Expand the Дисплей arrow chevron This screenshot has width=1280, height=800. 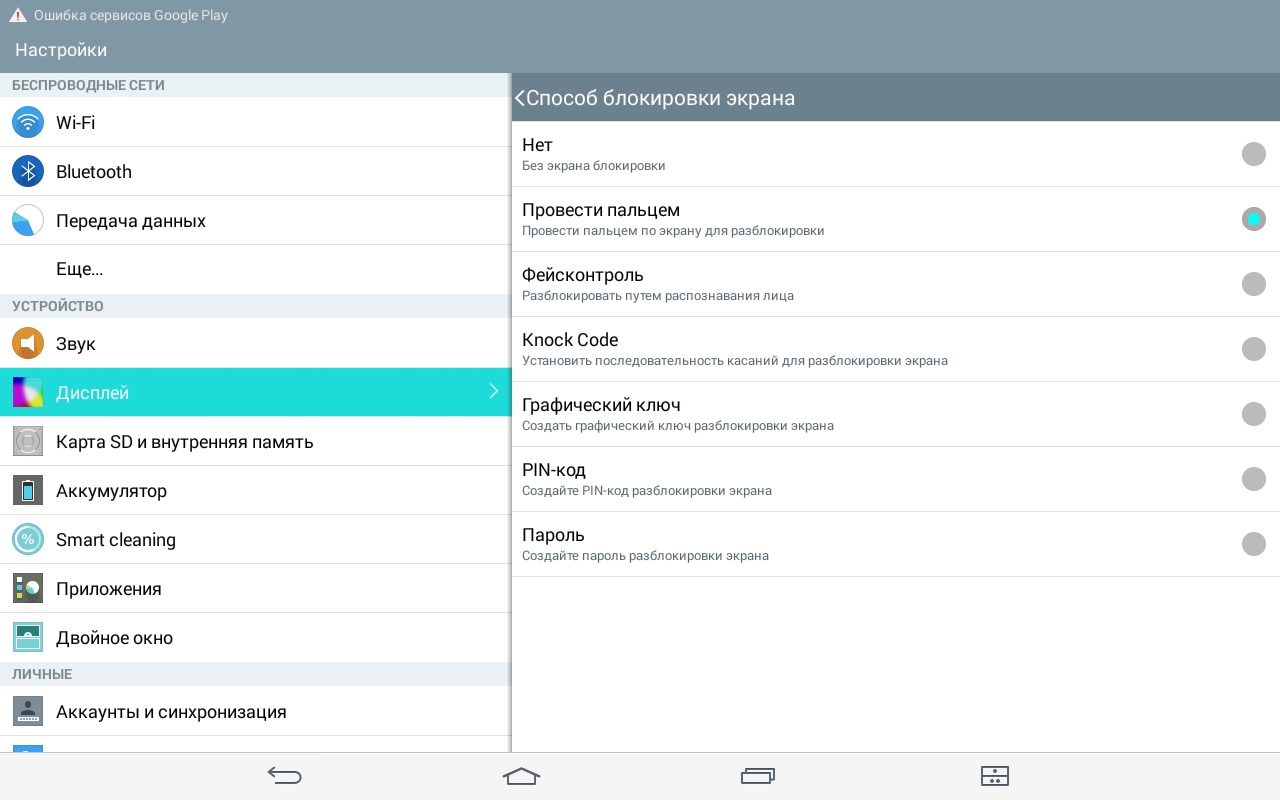pos(493,392)
